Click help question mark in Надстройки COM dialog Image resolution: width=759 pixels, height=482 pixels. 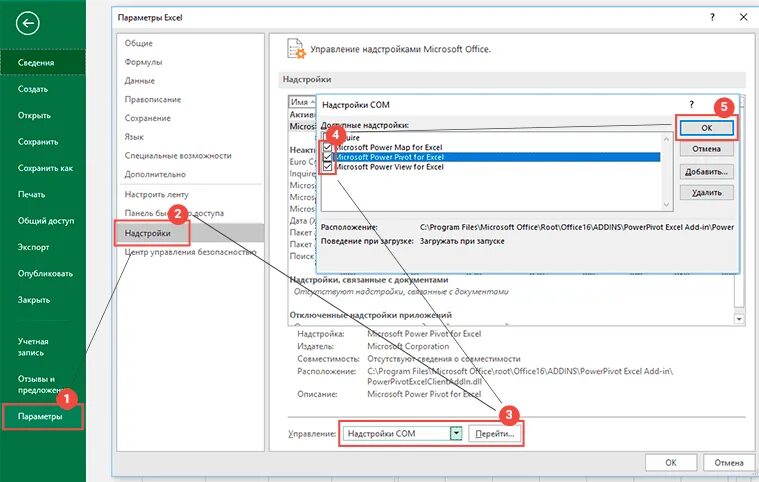click(692, 105)
